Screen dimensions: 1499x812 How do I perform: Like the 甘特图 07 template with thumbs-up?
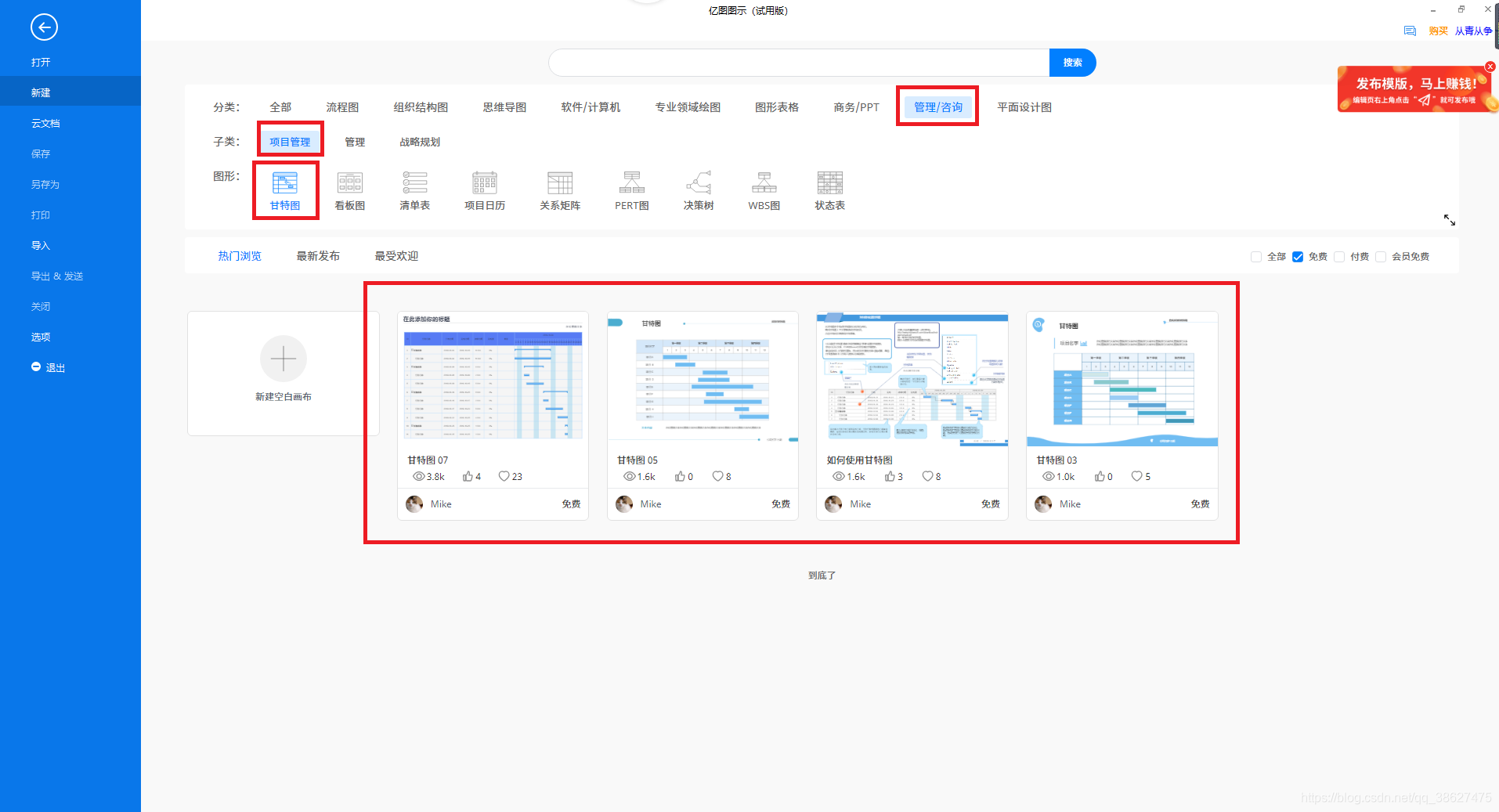(x=468, y=476)
